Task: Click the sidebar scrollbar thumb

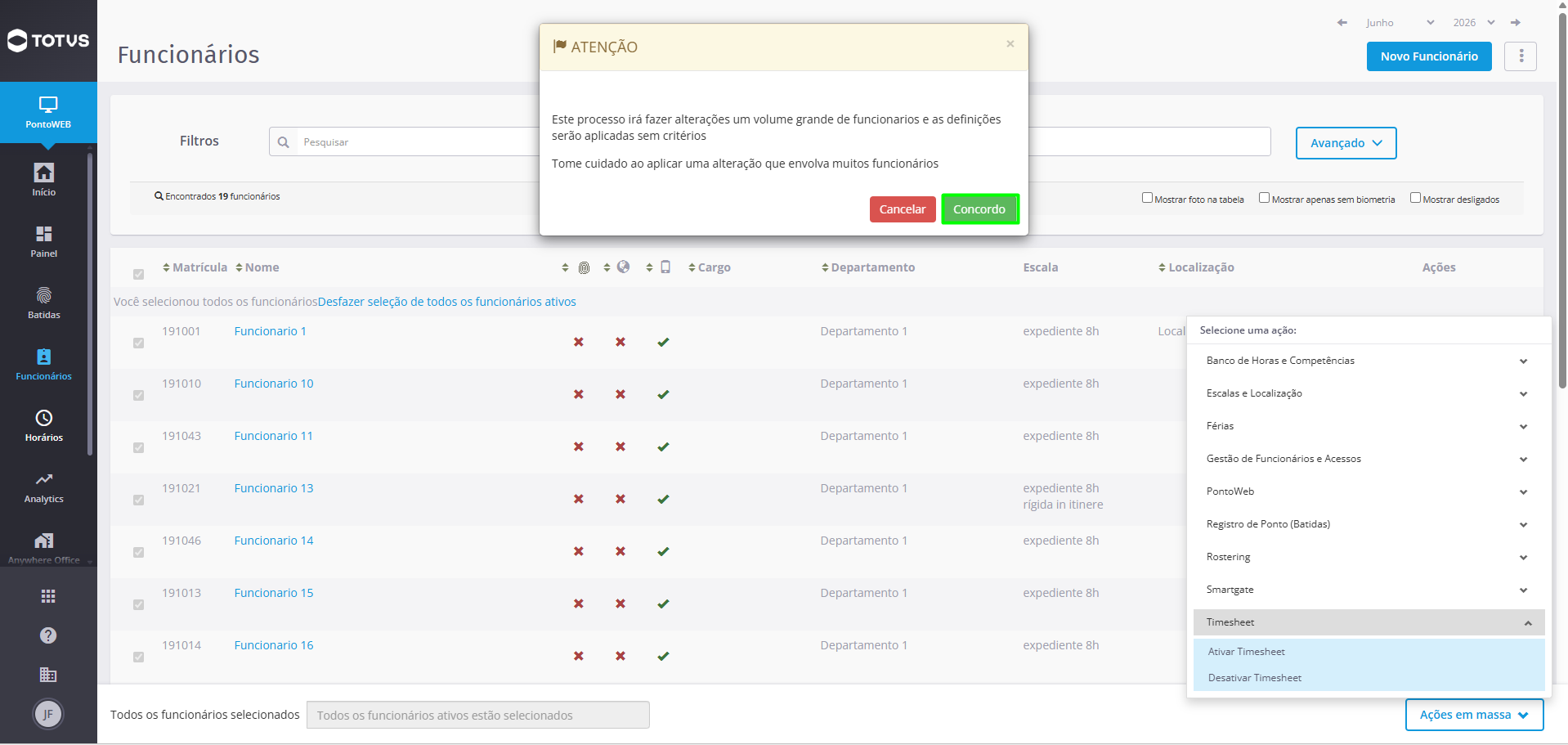Action: pos(90,303)
